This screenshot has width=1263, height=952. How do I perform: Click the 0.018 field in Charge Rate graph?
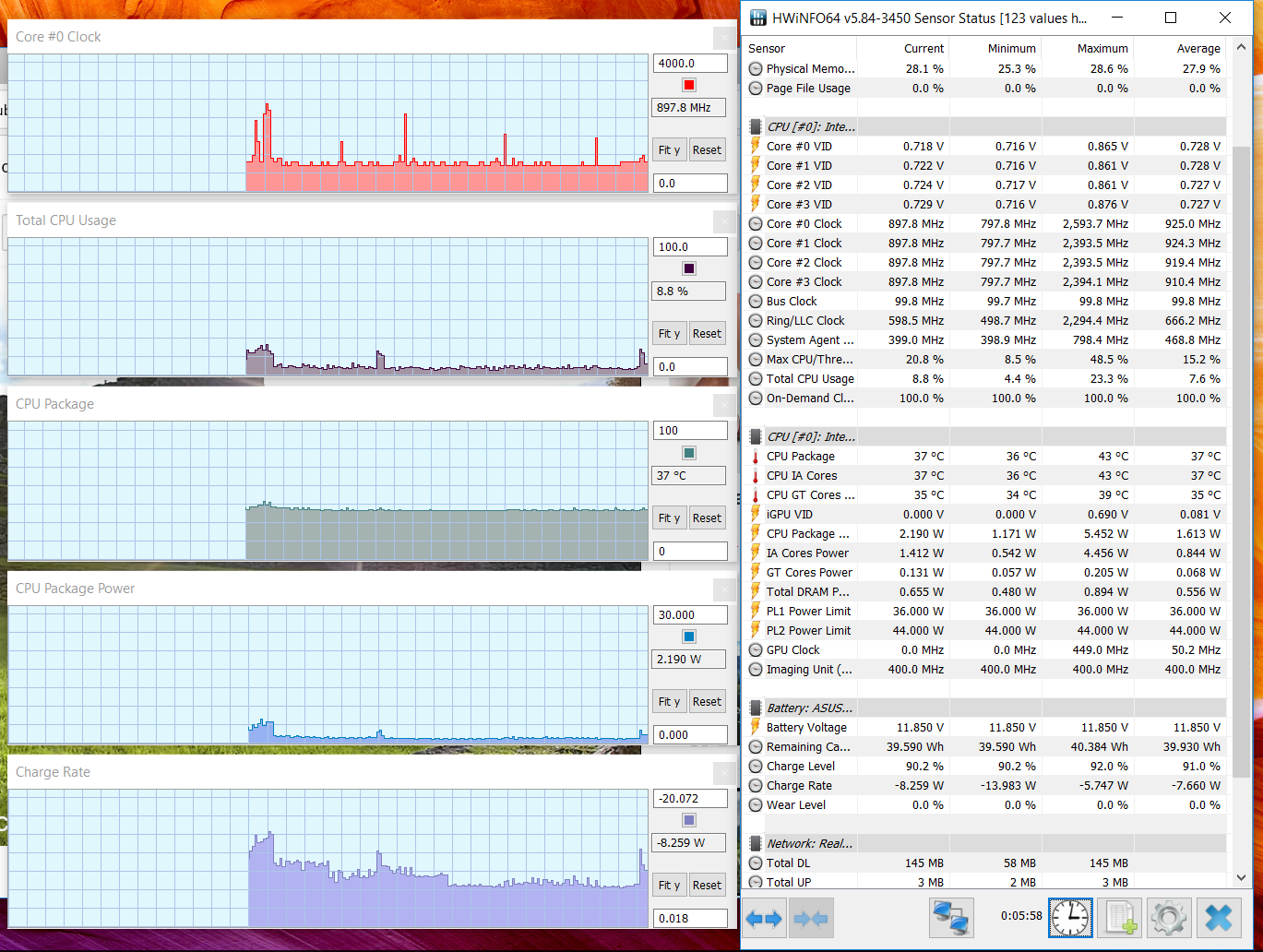point(690,918)
